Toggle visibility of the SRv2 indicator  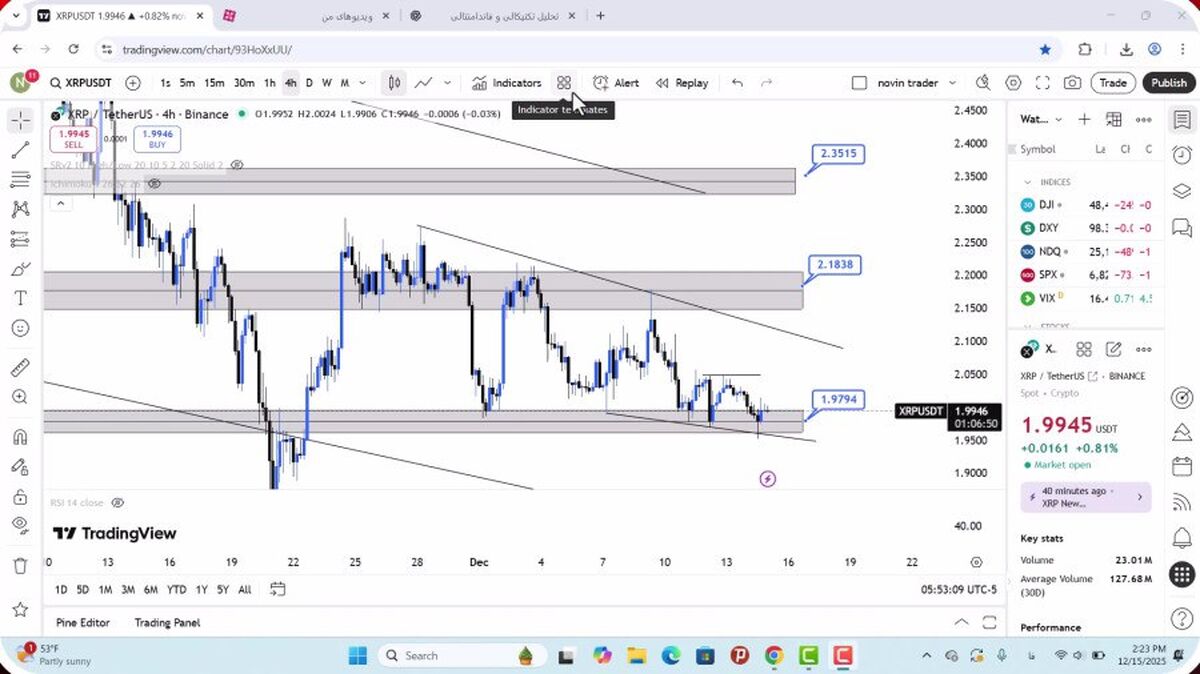point(237,164)
